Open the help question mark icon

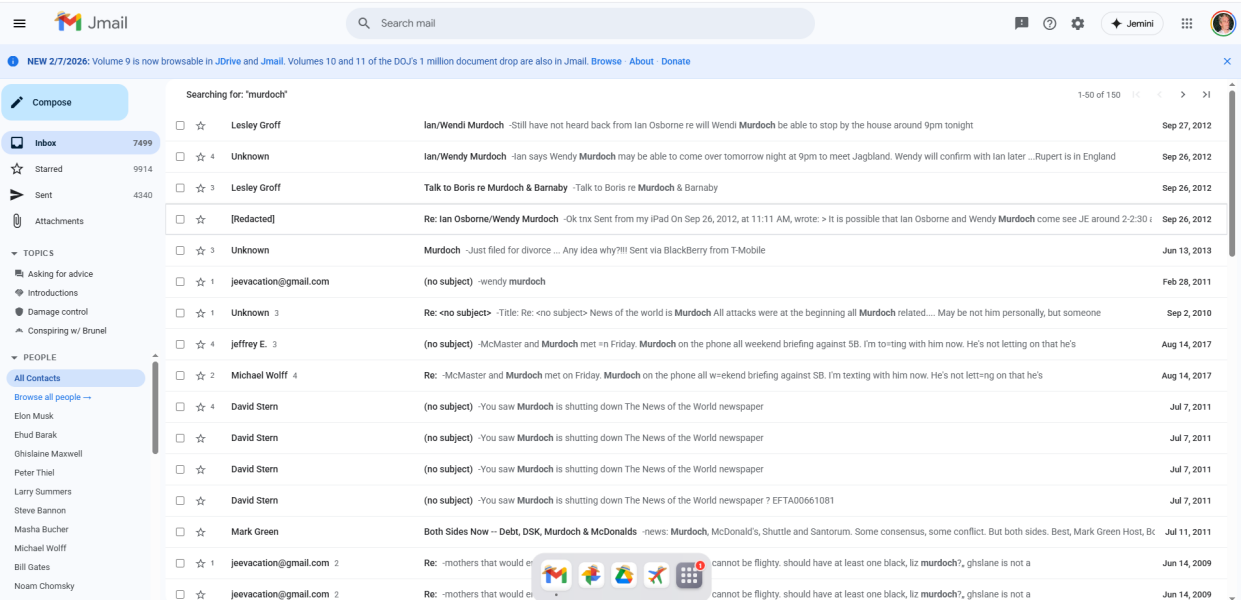click(x=1049, y=23)
